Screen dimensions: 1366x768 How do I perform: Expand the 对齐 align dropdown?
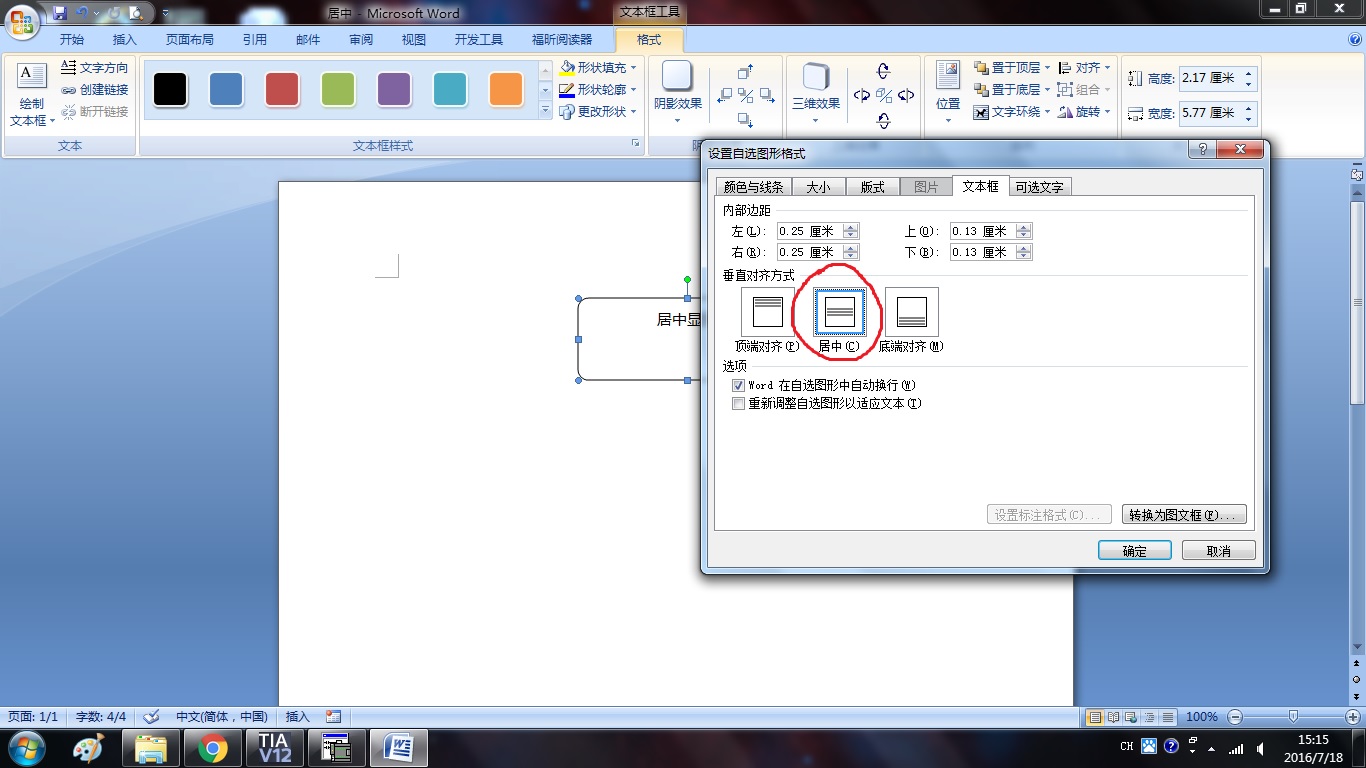click(1107, 68)
